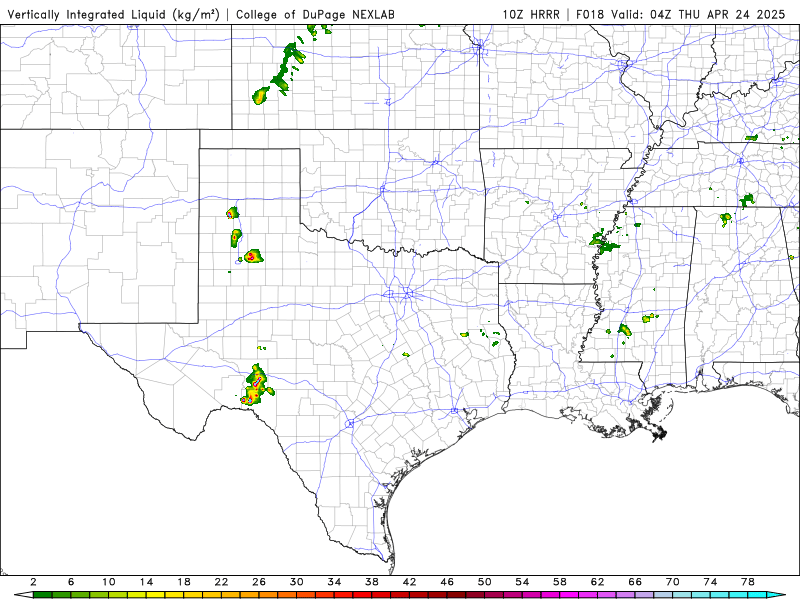Viewport: 800px width, 600px height.
Task: Click the legend value '46'
Action: 447,582
